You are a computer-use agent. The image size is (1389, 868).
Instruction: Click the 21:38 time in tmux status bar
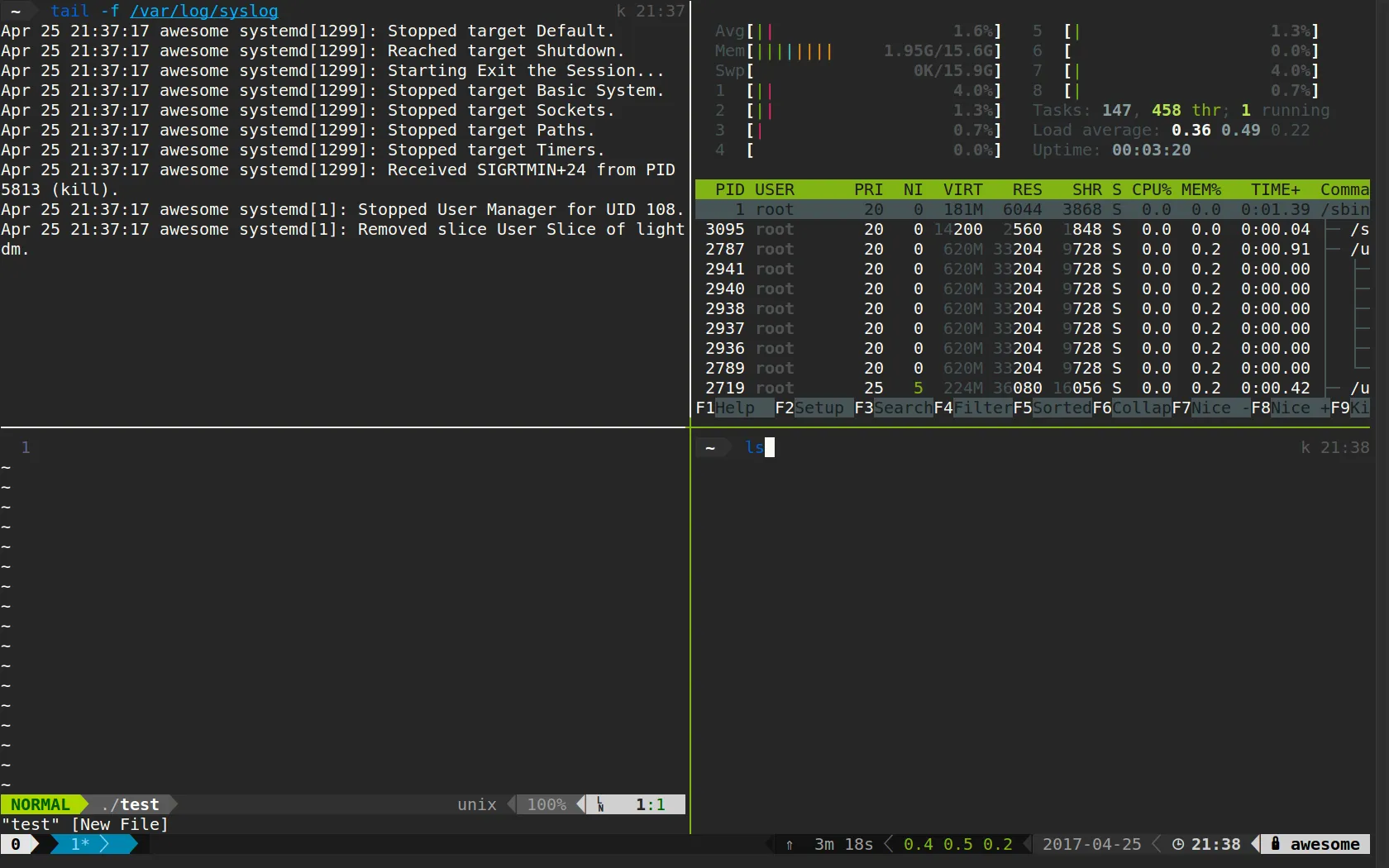point(1216,844)
